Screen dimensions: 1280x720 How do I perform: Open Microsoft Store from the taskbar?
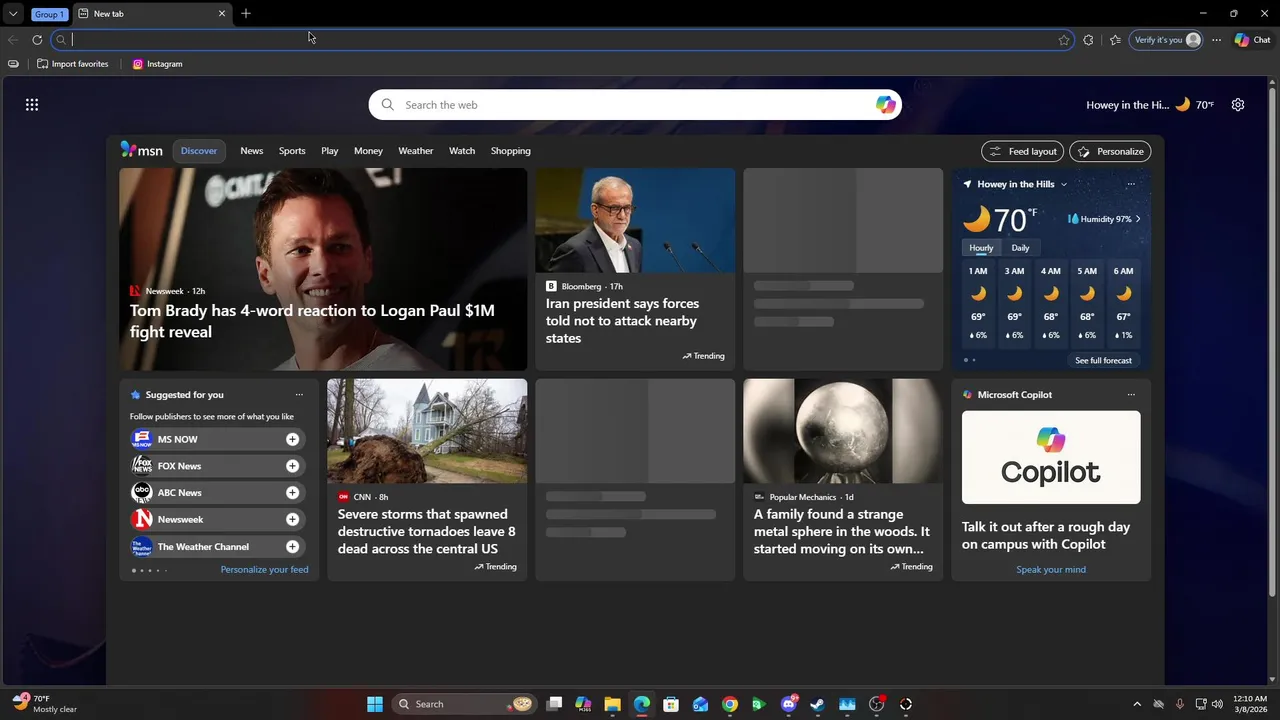click(x=671, y=704)
